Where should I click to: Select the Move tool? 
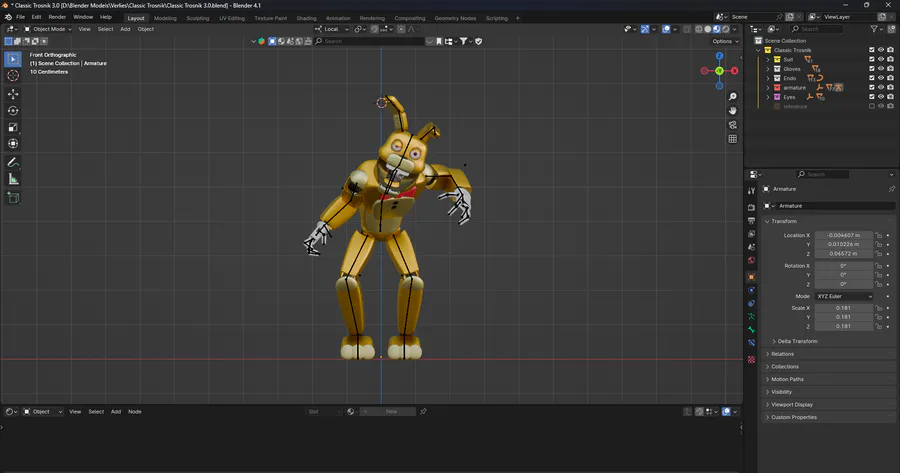click(x=13, y=94)
